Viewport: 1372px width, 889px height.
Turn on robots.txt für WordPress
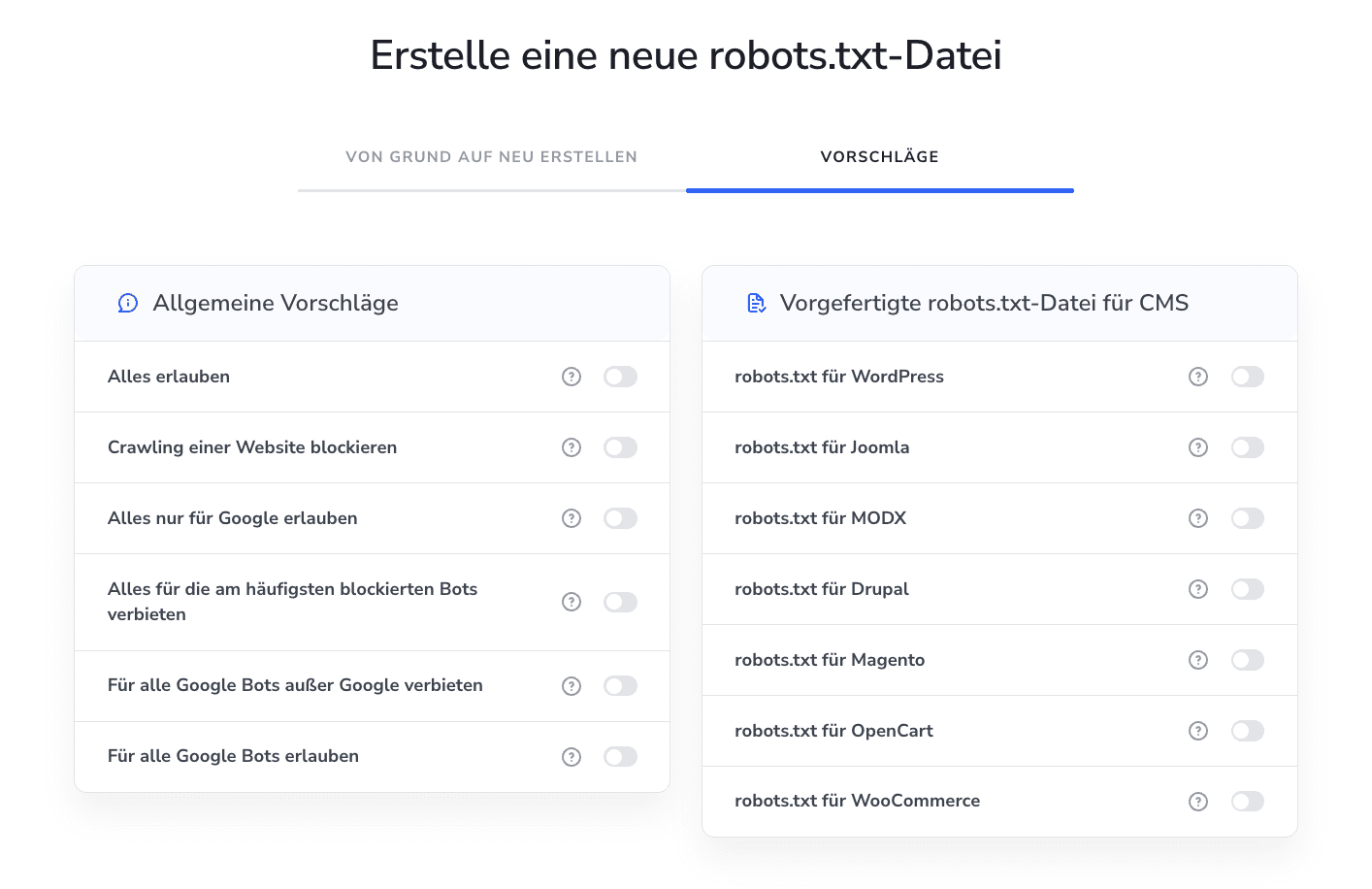pos(1248,377)
